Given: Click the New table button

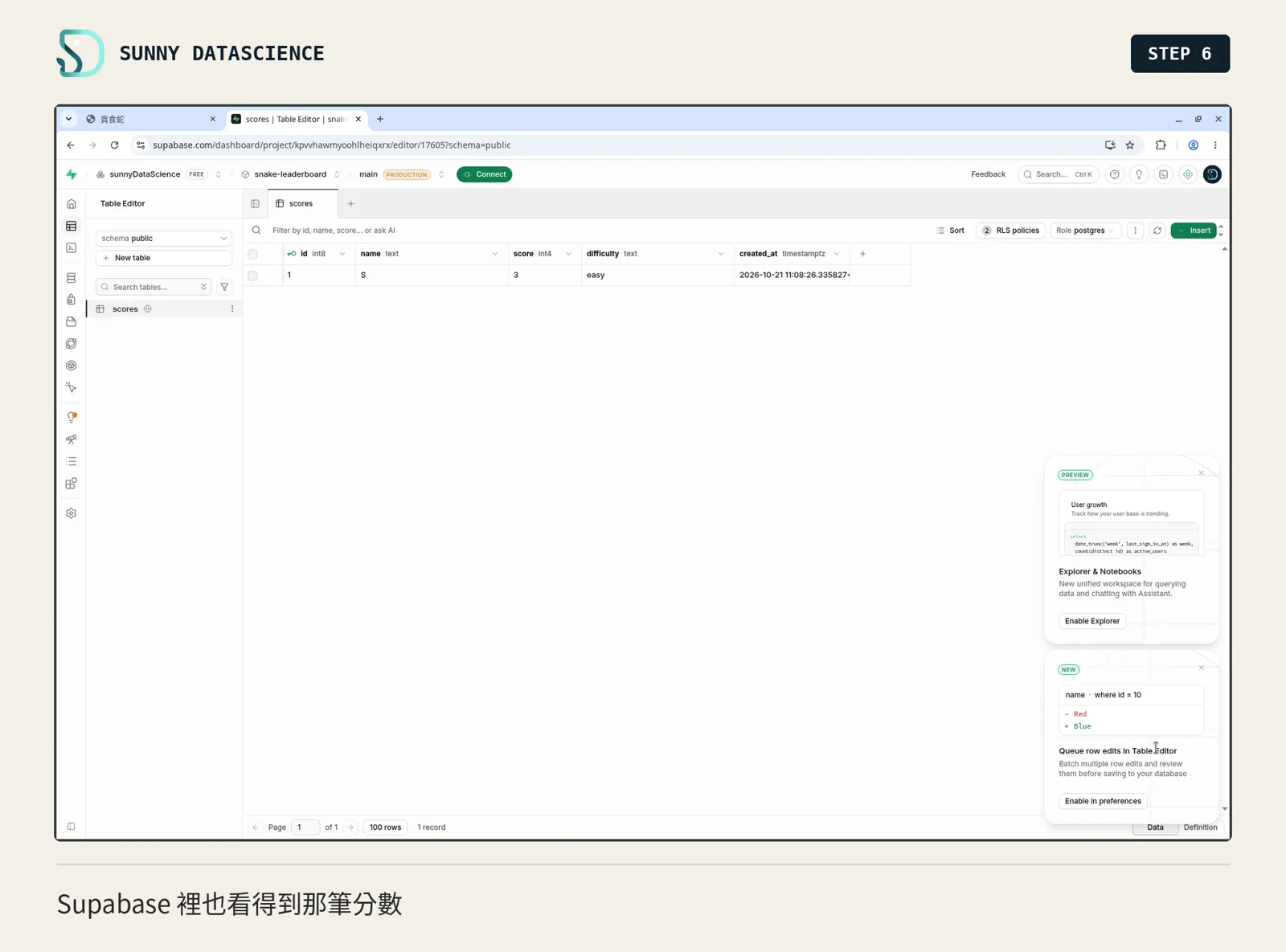Looking at the screenshot, I should (x=164, y=258).
